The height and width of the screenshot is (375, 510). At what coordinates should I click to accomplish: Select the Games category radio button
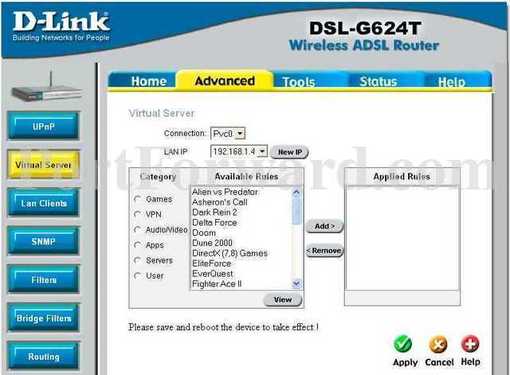pos(137,199)
